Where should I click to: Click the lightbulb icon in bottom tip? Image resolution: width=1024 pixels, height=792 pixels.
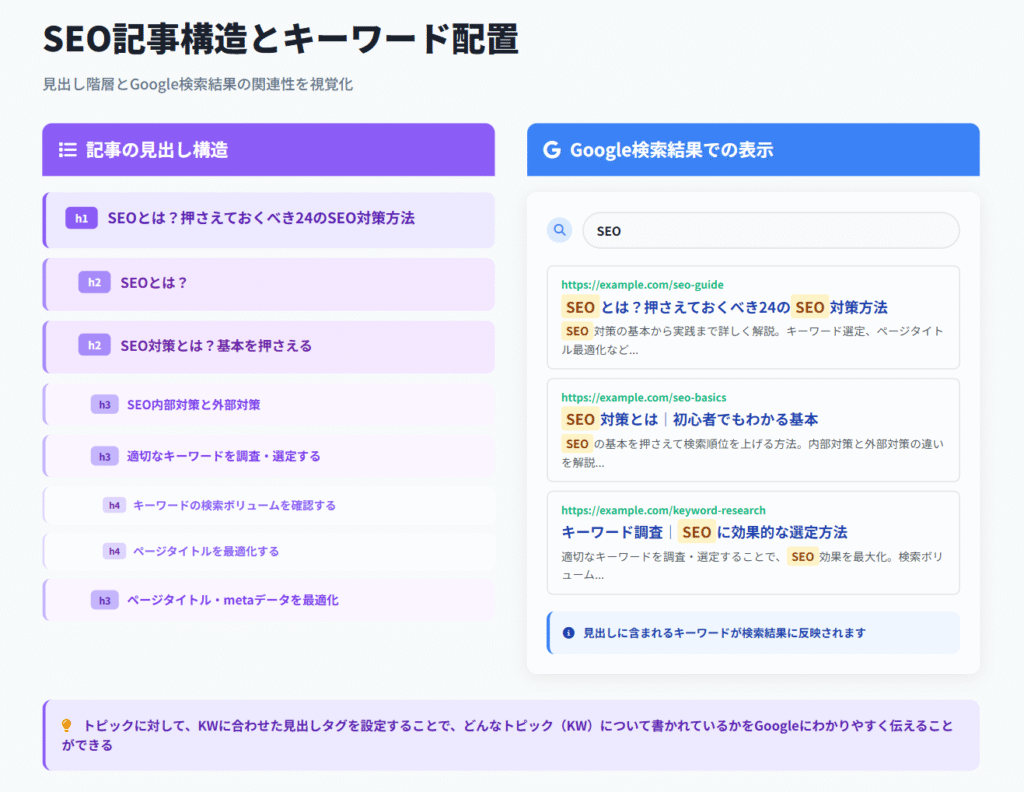67,726
